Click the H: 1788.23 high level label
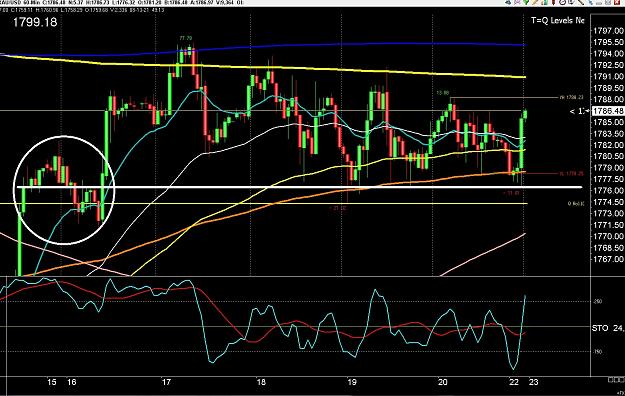 pyautogui.click(x=571, y=97)
